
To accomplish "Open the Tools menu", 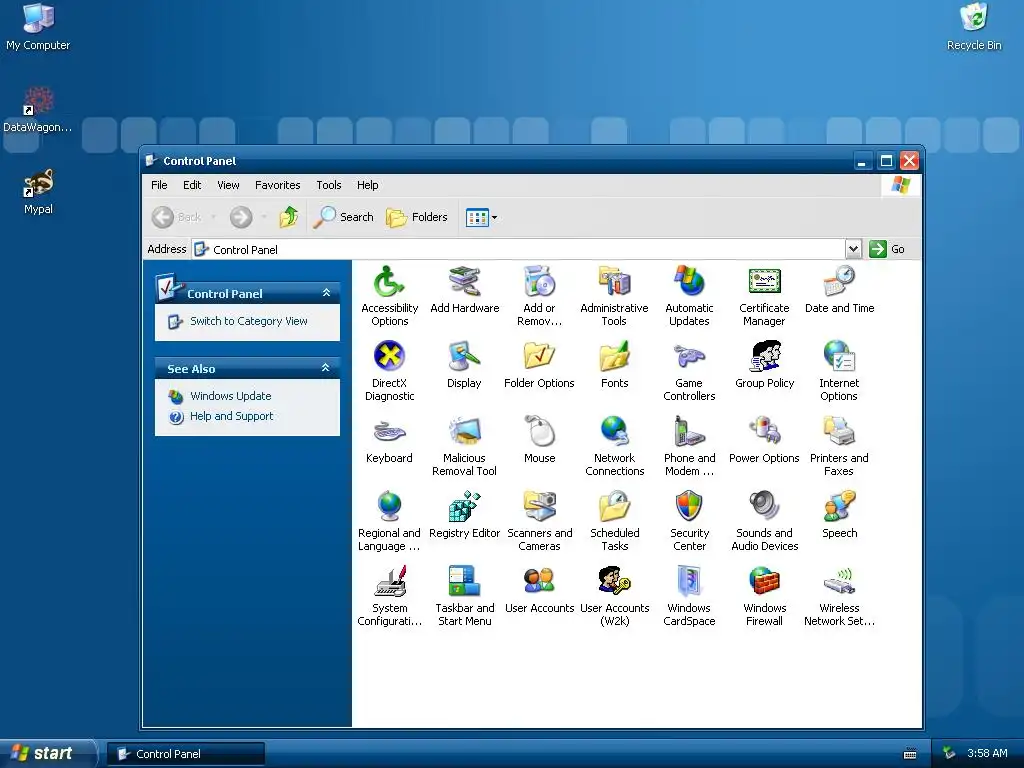I will pyautogui.click(x=328, y=185).
